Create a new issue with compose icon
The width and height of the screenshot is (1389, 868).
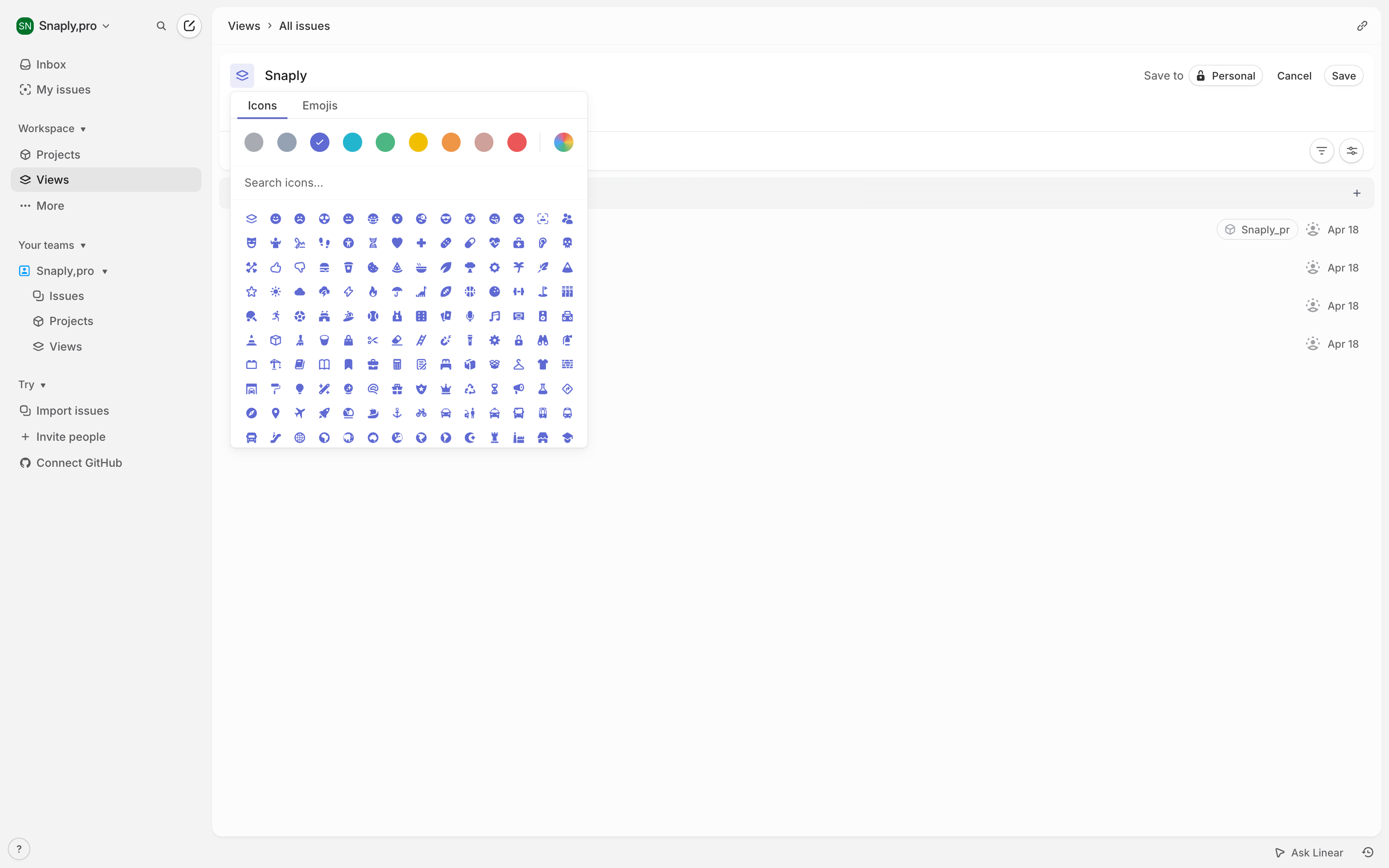click(x=190, y=26)
